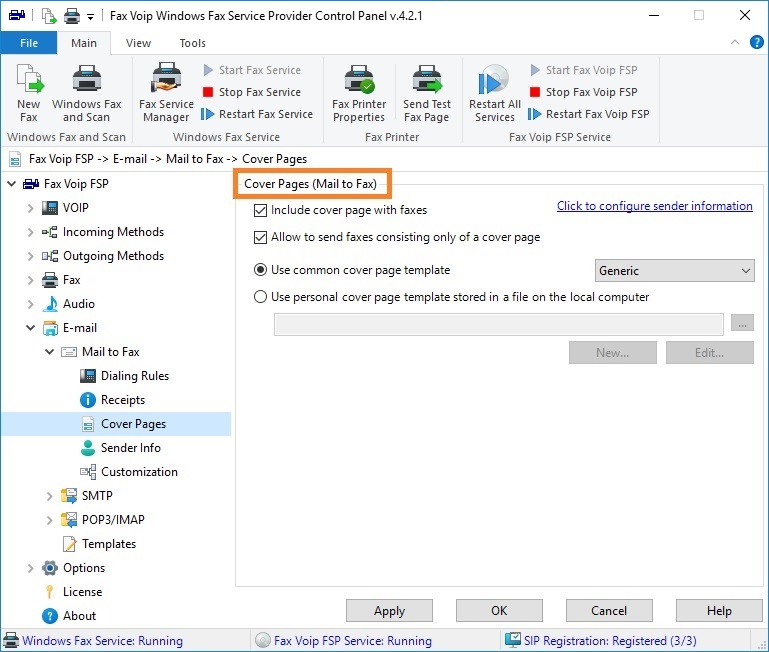Expand the Options tree node

[30, 568]
